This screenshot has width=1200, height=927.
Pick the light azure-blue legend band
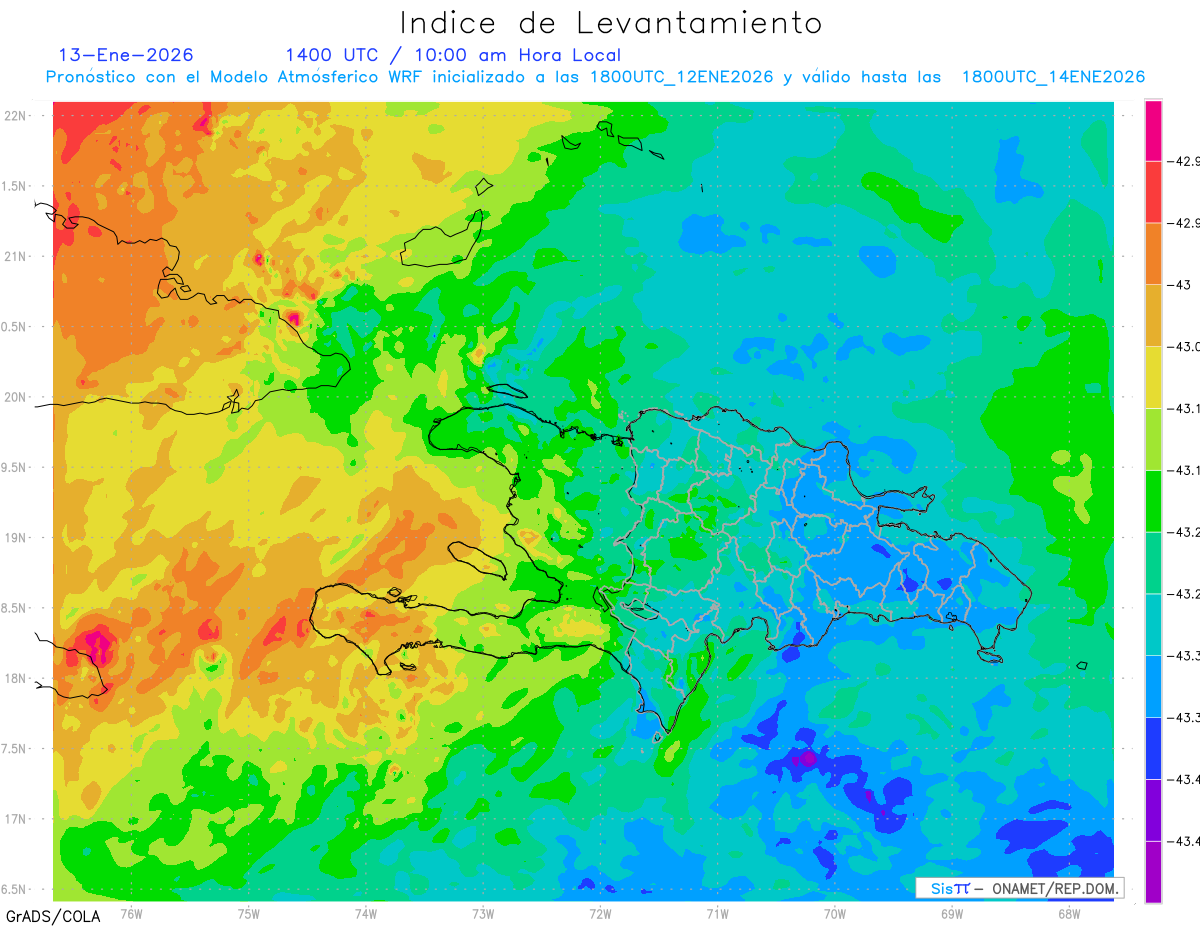[x=1153, y=686]
